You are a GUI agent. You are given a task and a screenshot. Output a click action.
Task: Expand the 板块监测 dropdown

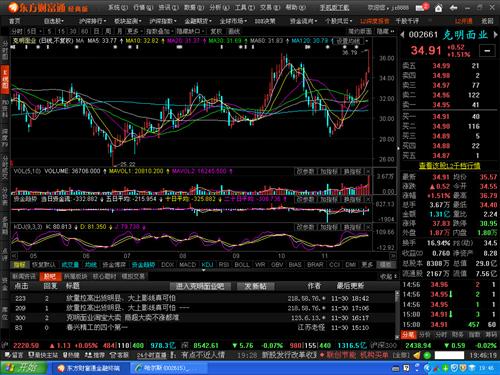(x=128, y=21)
